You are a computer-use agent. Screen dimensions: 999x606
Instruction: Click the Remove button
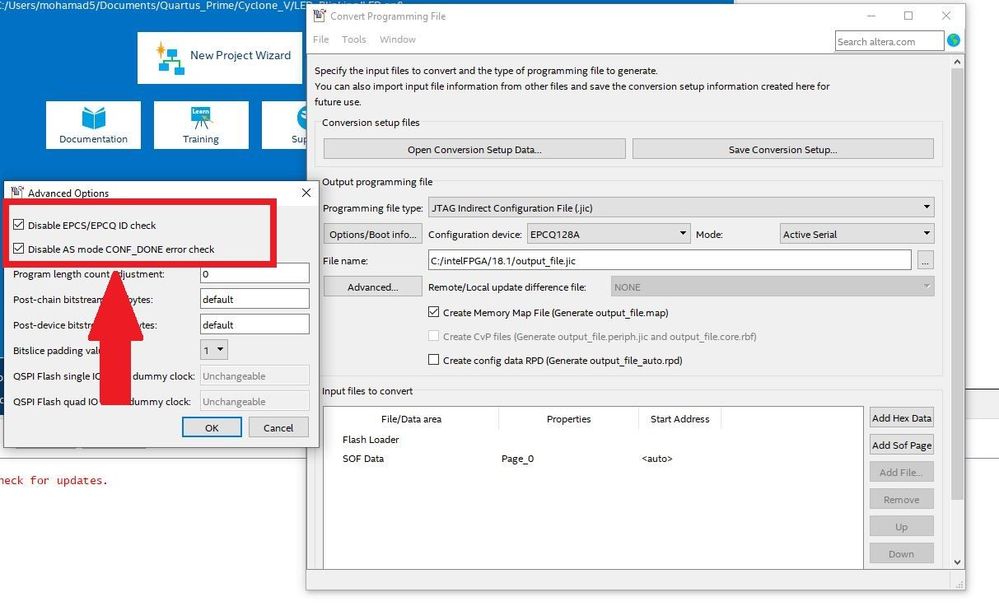(x=902, y=500)
